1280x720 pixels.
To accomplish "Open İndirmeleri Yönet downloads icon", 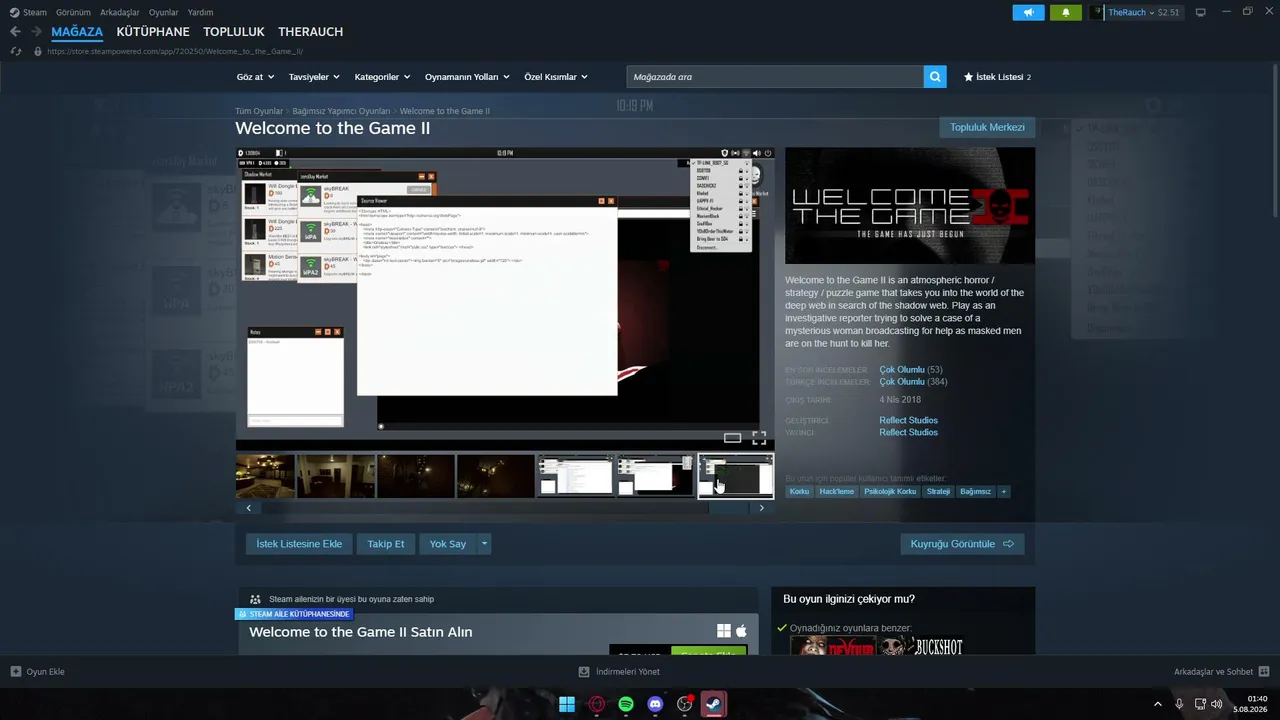I will click(584, 672).
